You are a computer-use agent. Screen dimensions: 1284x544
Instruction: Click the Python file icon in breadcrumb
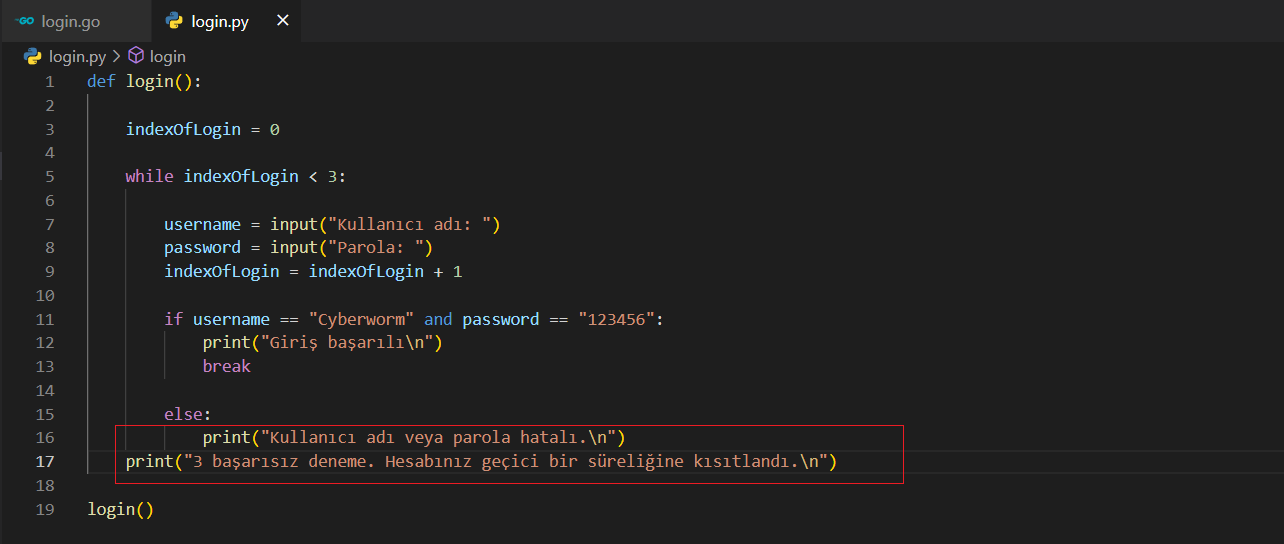33,57
